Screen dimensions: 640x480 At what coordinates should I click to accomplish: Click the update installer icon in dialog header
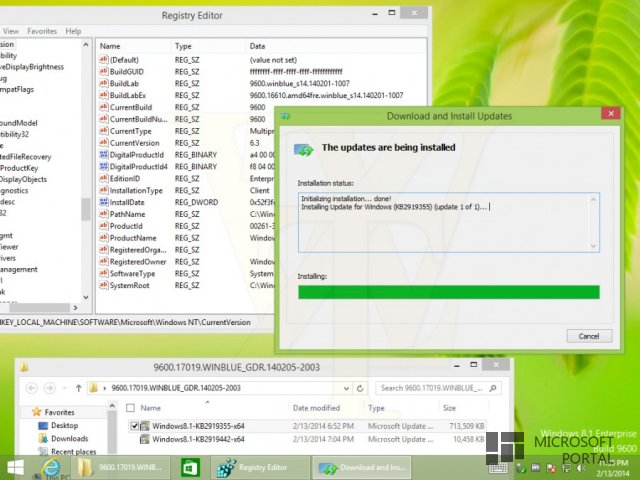(x=304, y=150)
